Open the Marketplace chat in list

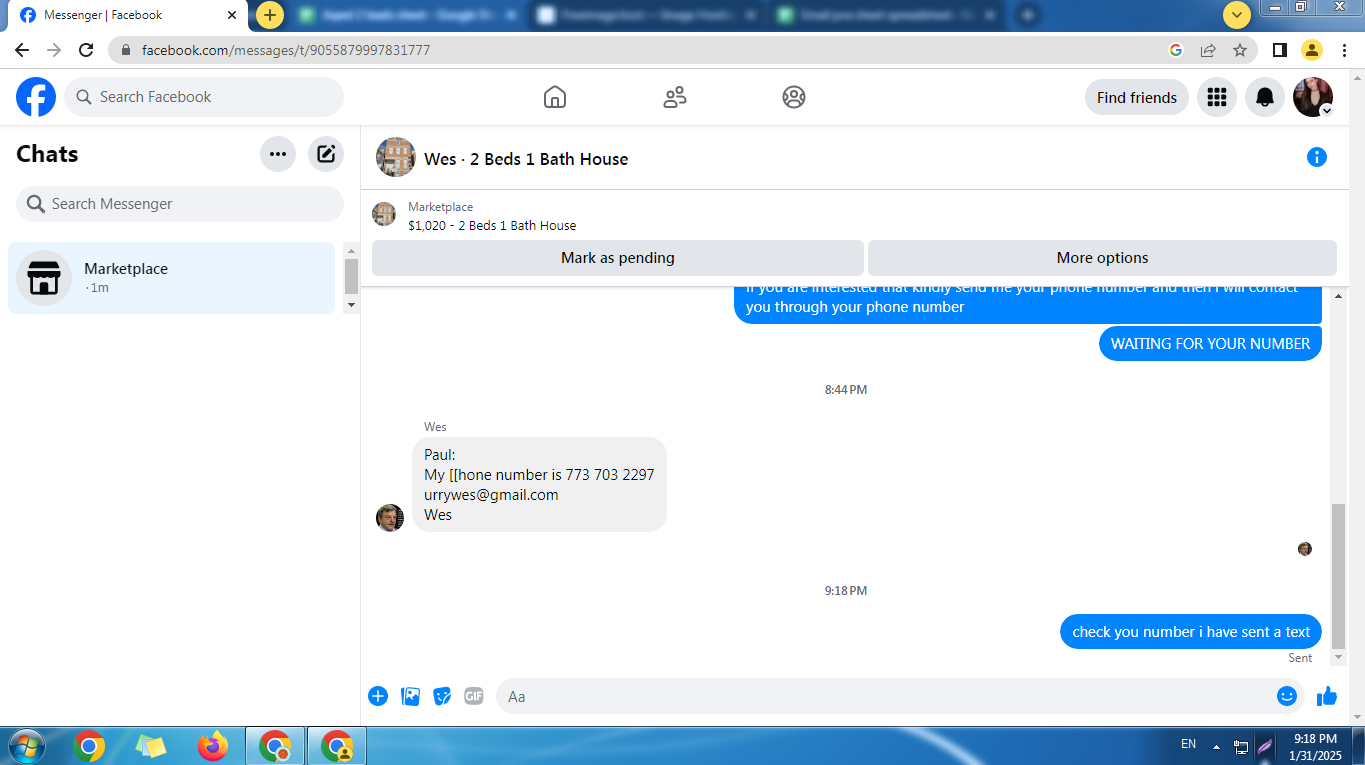(x=171, y=278)
